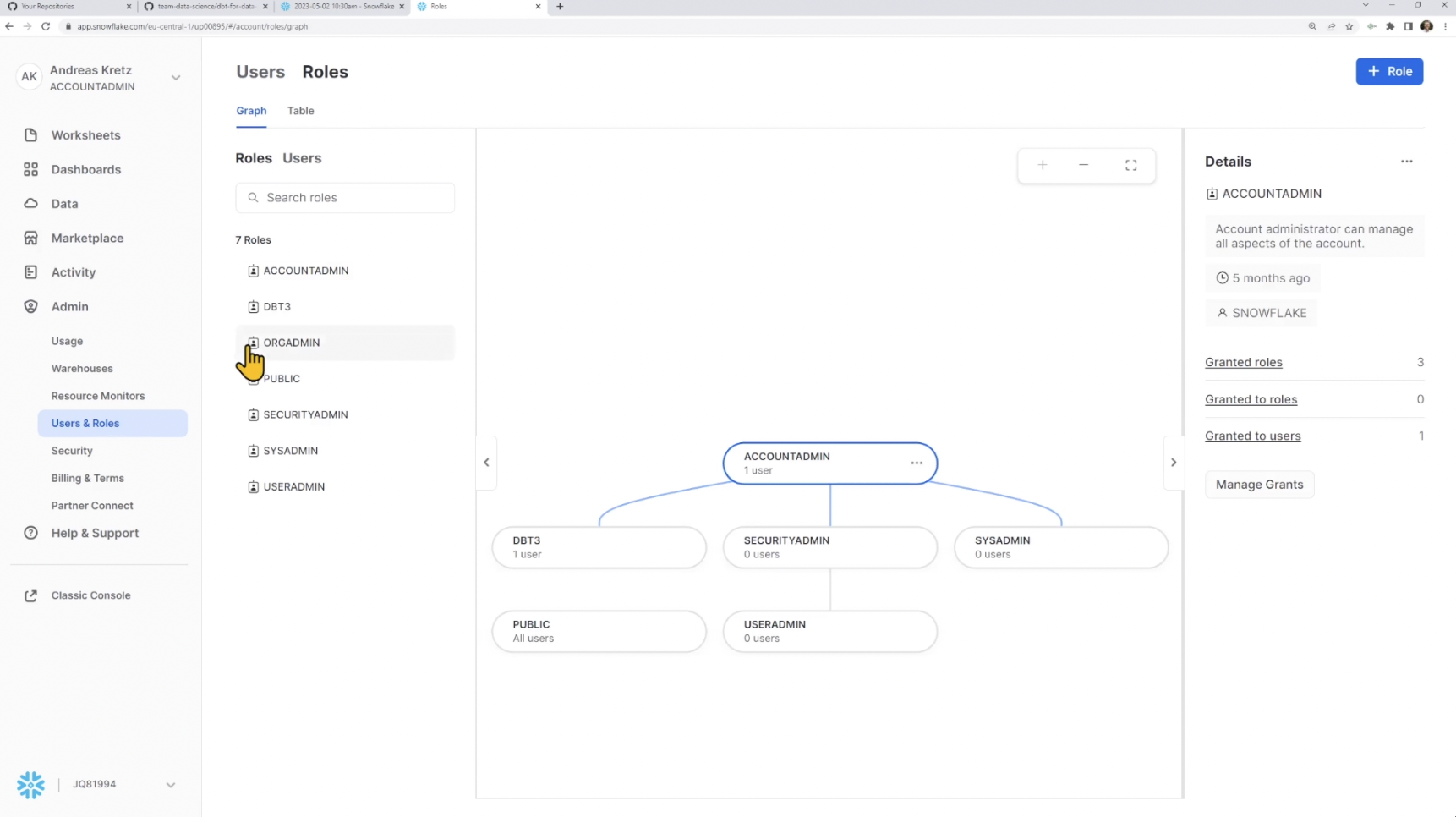Select the Graph view tab
This screenshot has height=817, width=1456.
click(251, 111)
